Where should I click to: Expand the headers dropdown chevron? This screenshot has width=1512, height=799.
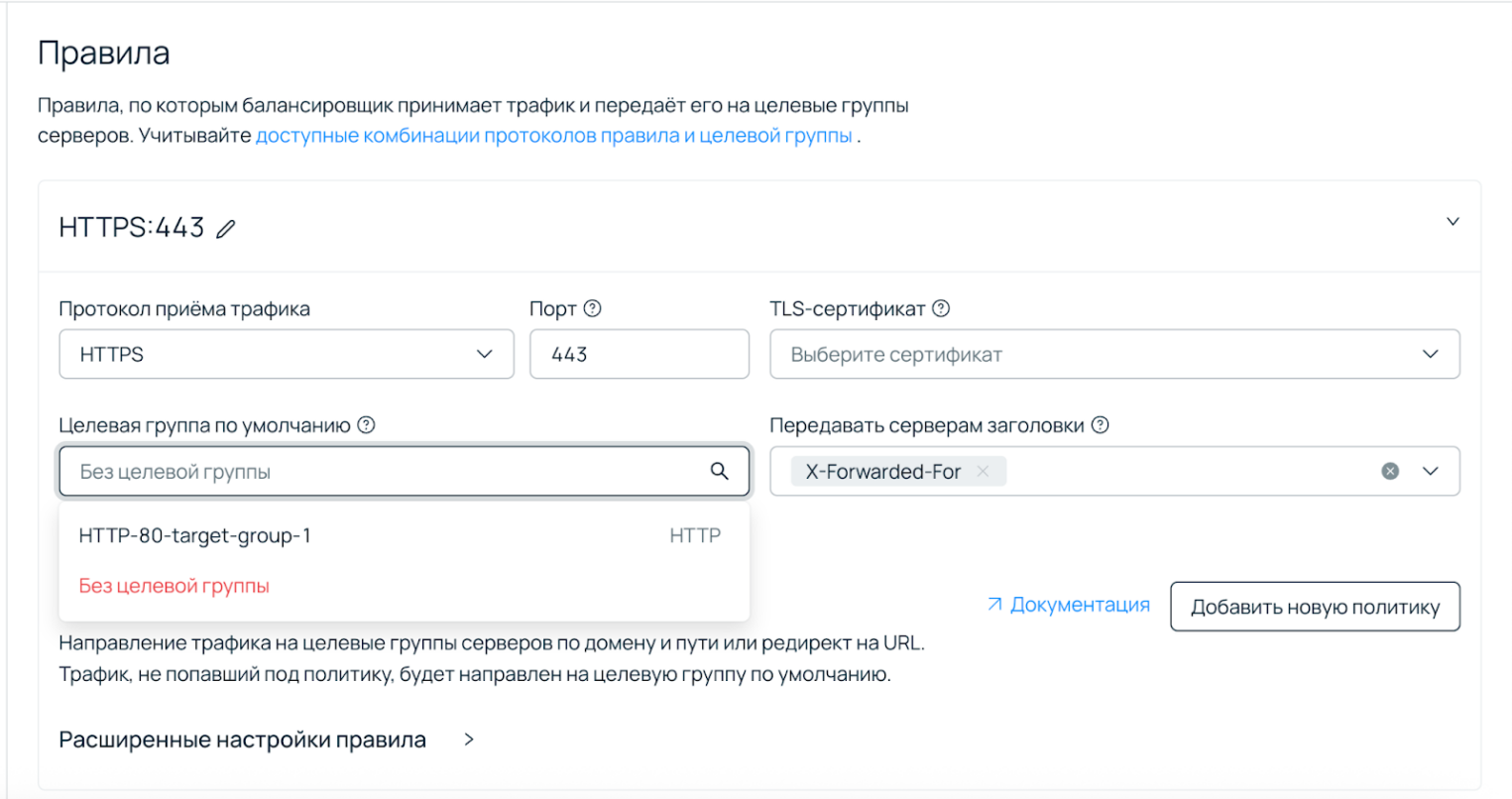click(1432, 471)
